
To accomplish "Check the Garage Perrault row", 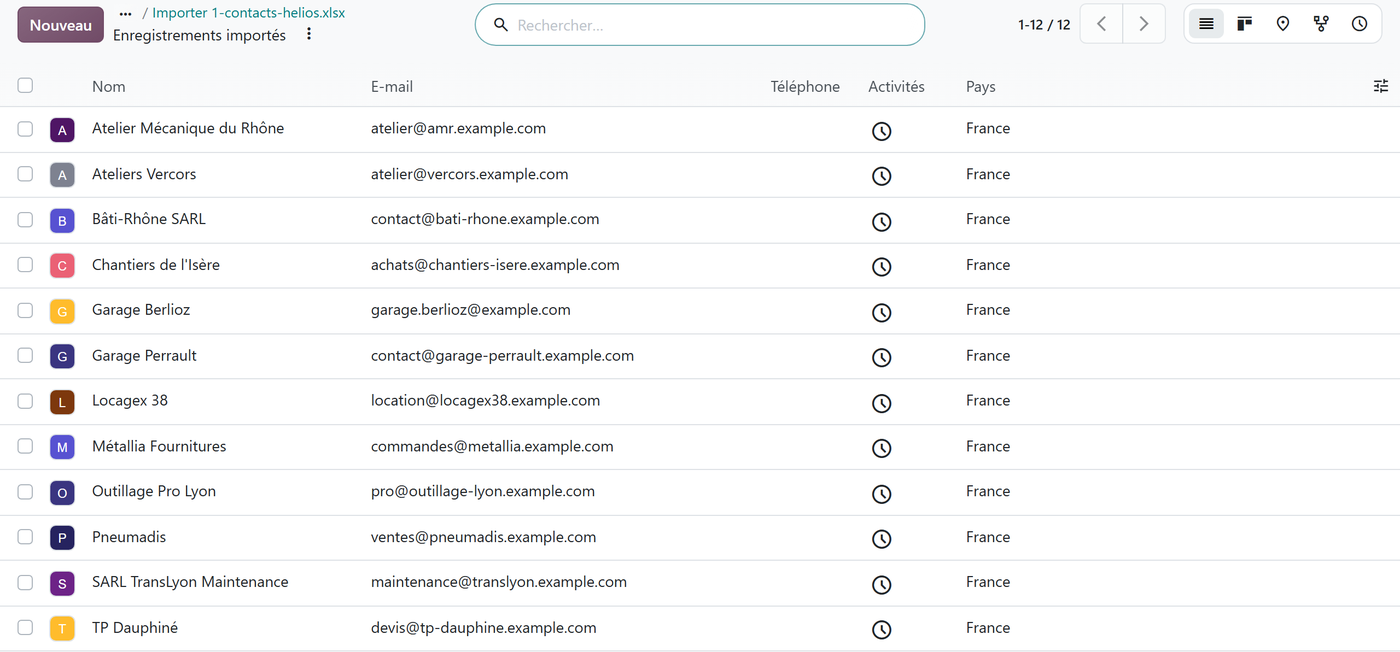I will tap(25, 355).
